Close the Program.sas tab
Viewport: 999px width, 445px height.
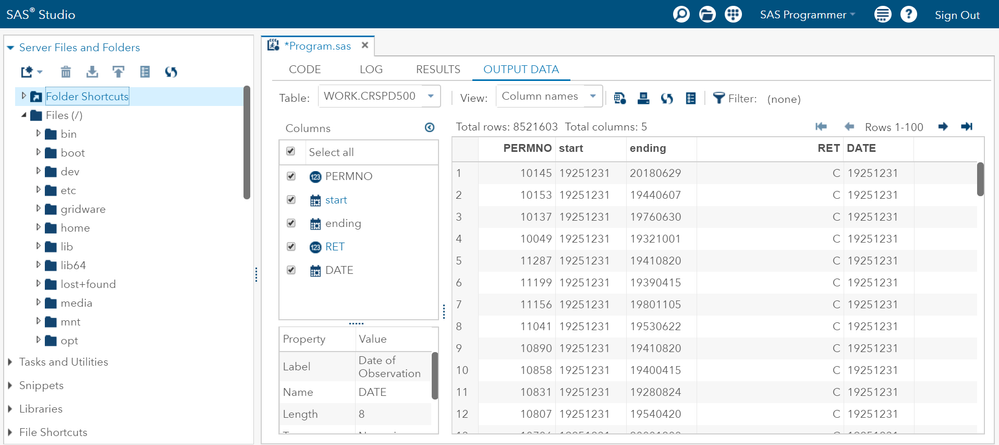click(365, 45)
